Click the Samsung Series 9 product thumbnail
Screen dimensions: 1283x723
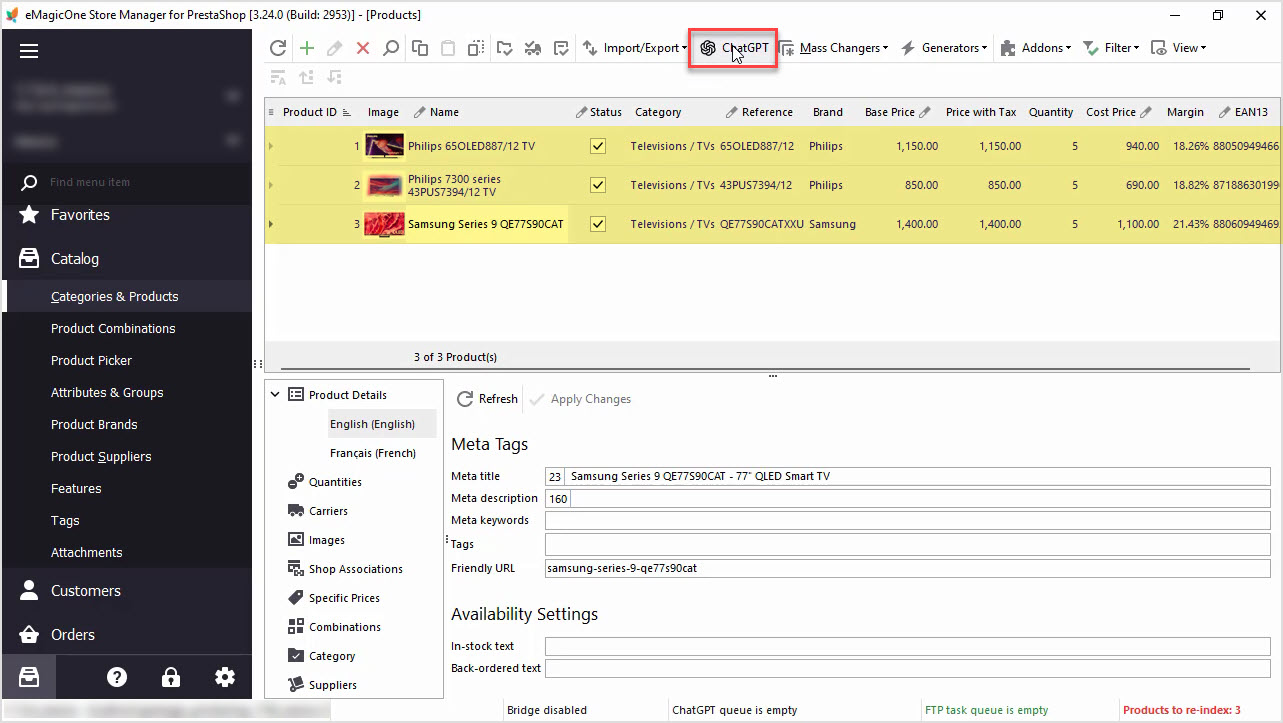point(384,224)
